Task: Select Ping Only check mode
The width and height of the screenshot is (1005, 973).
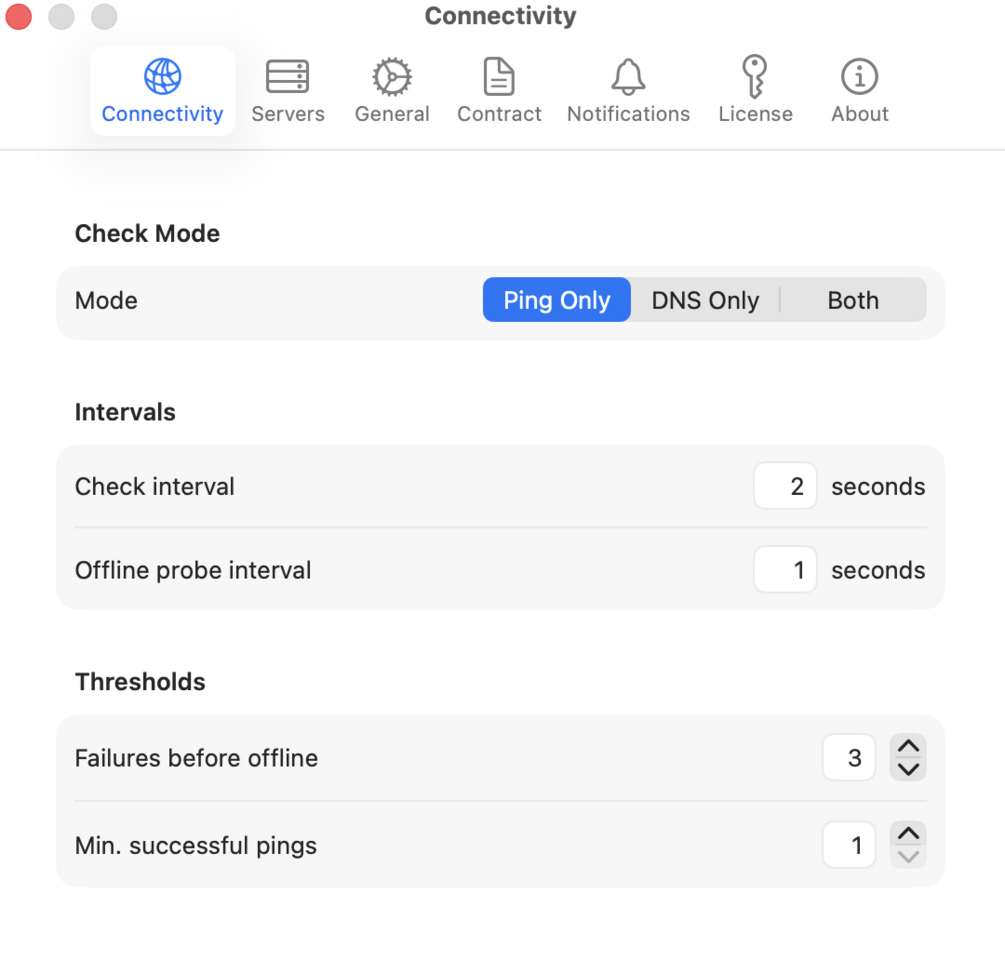Action: 557,300
